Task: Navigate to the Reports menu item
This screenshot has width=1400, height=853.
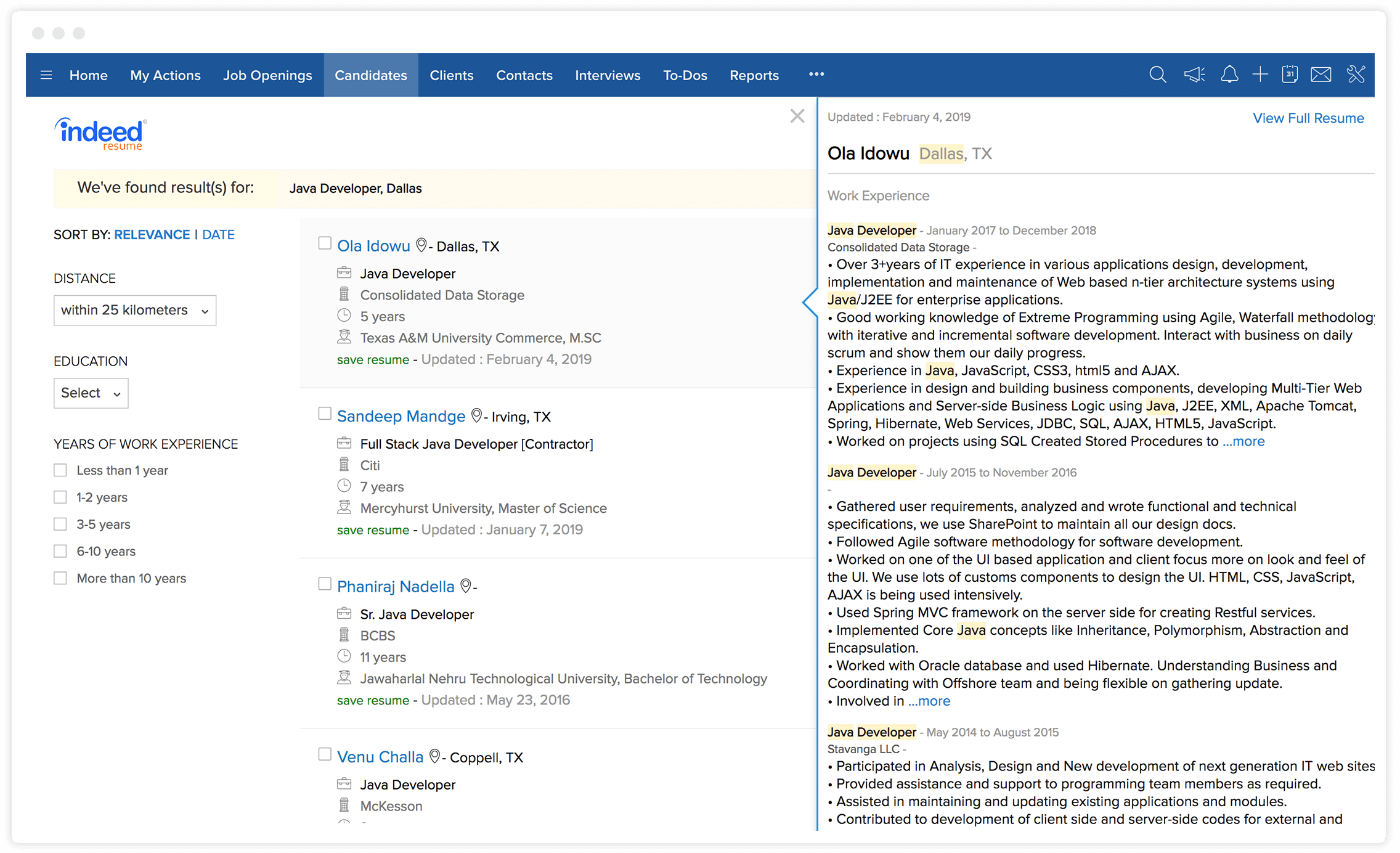Action: pos(754,75)
